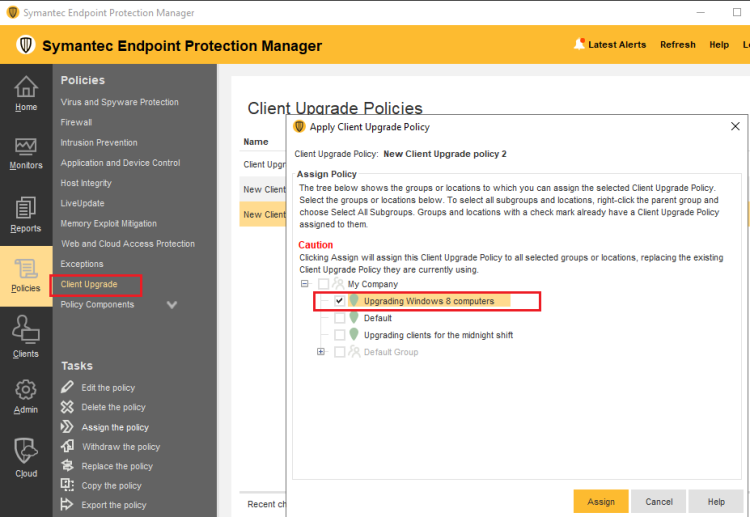Click the Copy the policy icon

click(67, 485)
